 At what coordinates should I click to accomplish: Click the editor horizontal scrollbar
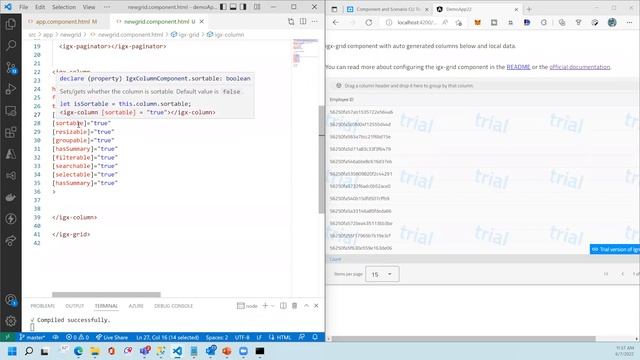click(106, 294)
